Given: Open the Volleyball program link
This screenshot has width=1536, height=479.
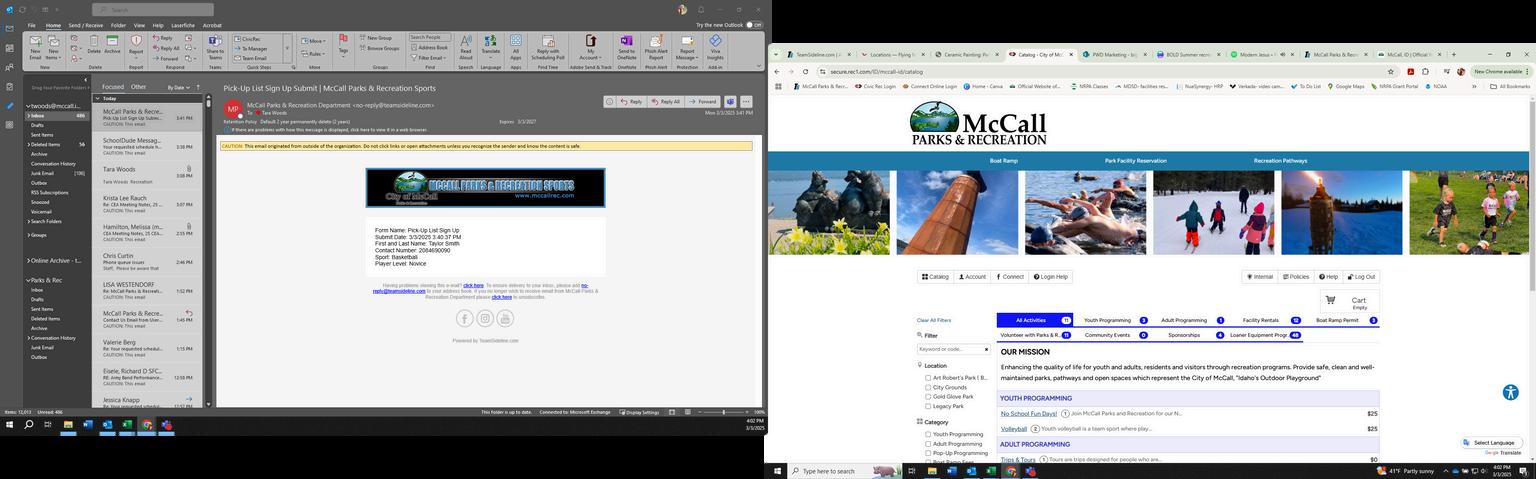Looking at the screenshot, I should coord(1014,429).
